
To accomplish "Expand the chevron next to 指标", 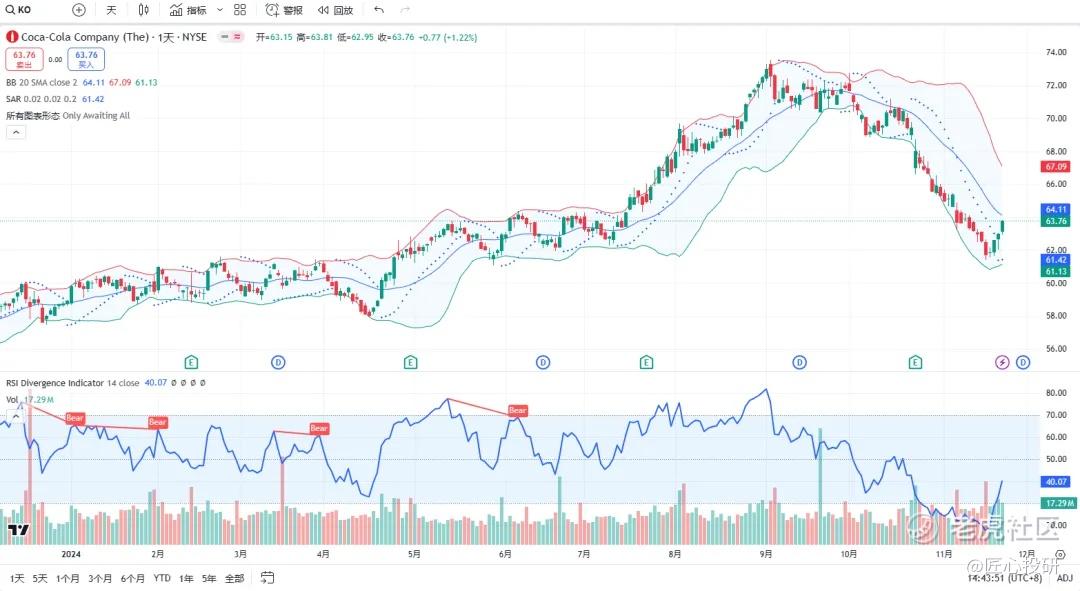I will (220, 10).
